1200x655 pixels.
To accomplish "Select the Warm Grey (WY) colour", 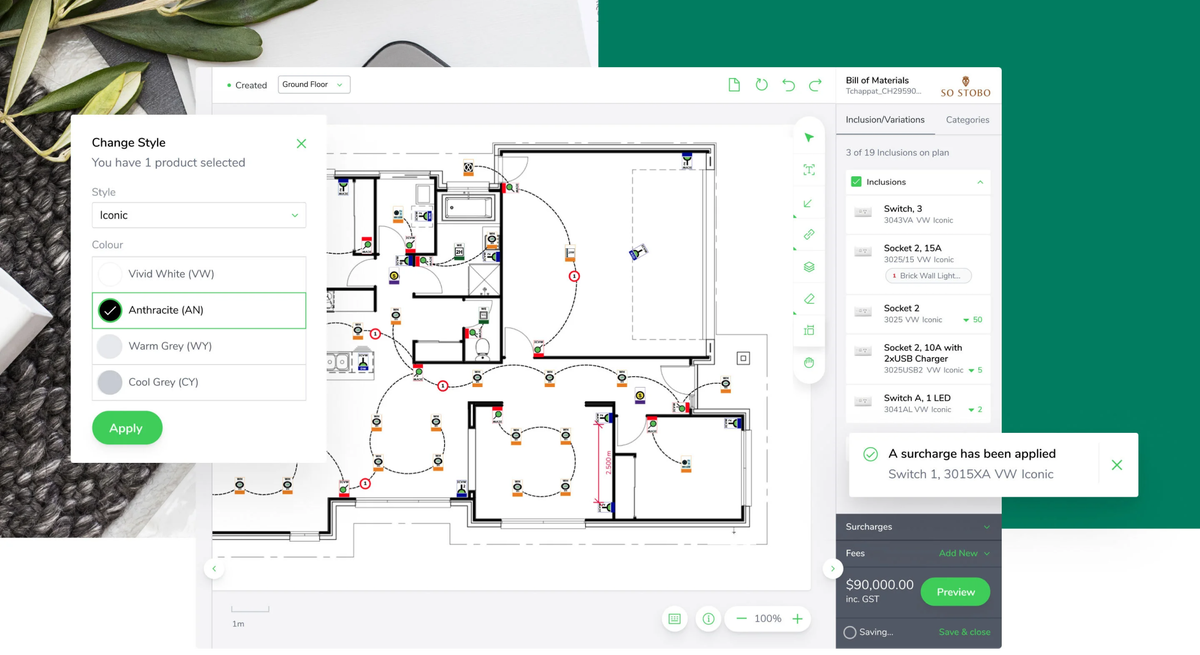I will pyautogui.click(x=199, y=346).
